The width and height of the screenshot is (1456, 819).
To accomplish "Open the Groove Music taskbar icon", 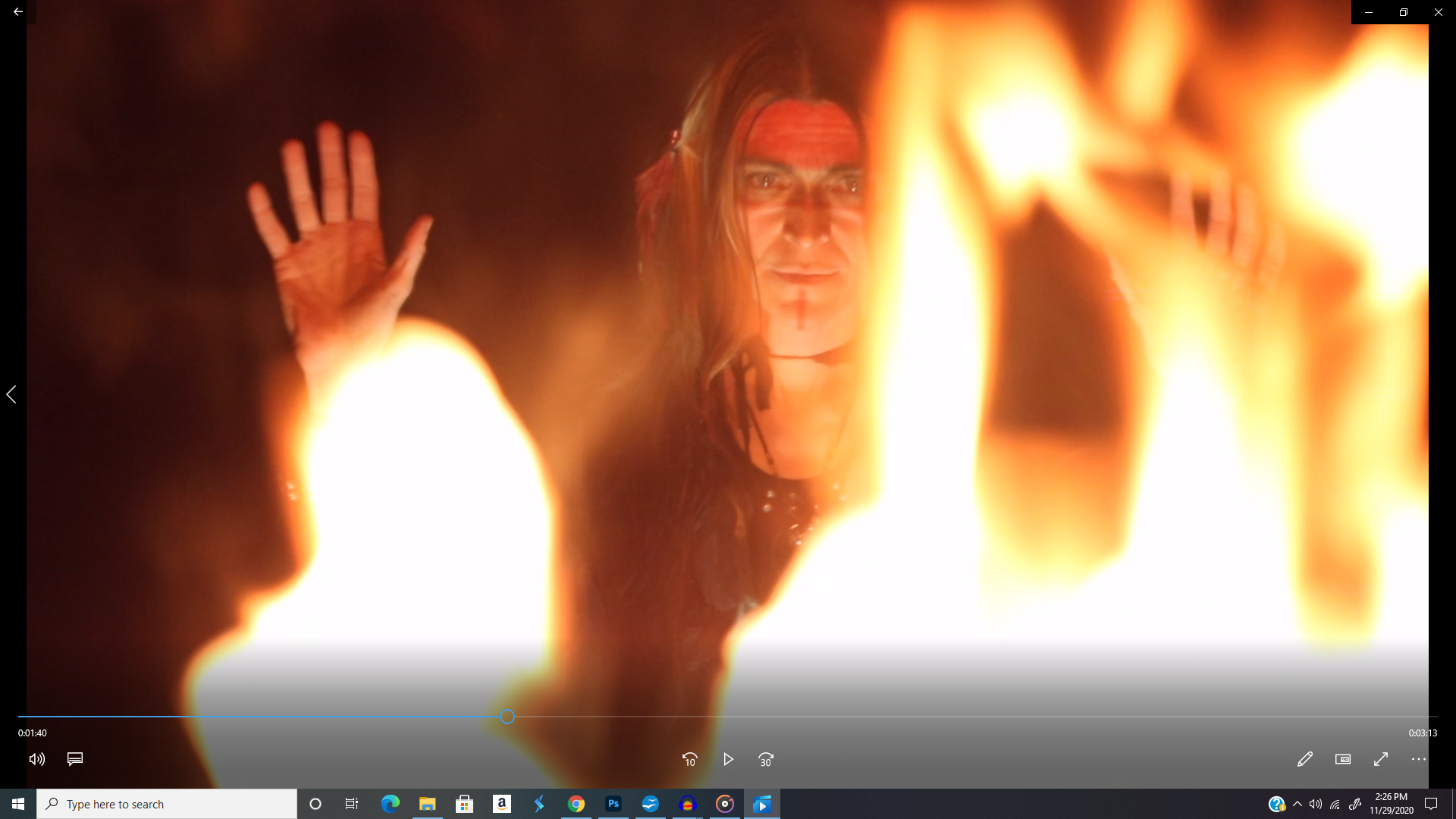I will point(725,804).
